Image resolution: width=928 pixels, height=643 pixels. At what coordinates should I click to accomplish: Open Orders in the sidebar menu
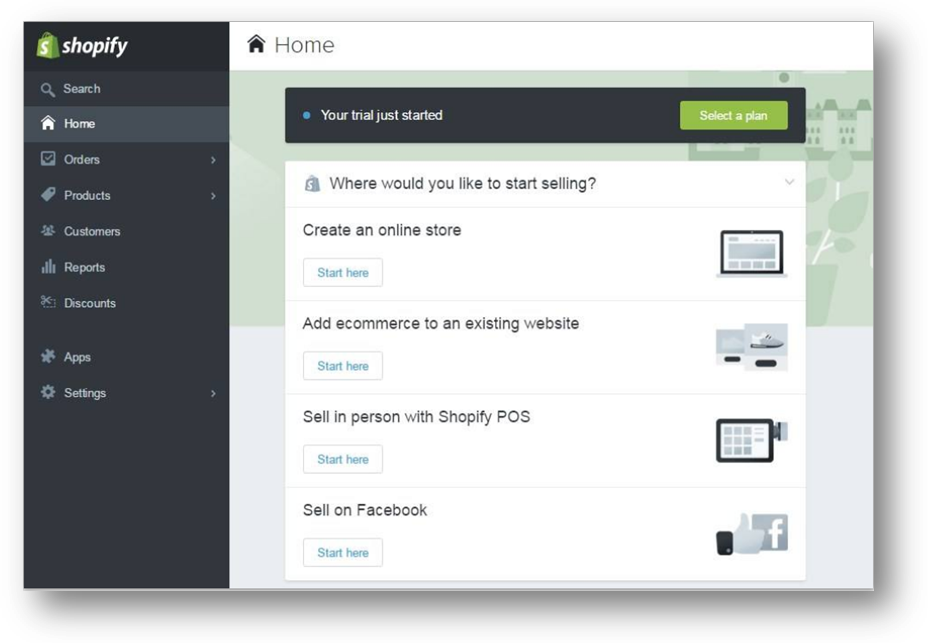126,159
